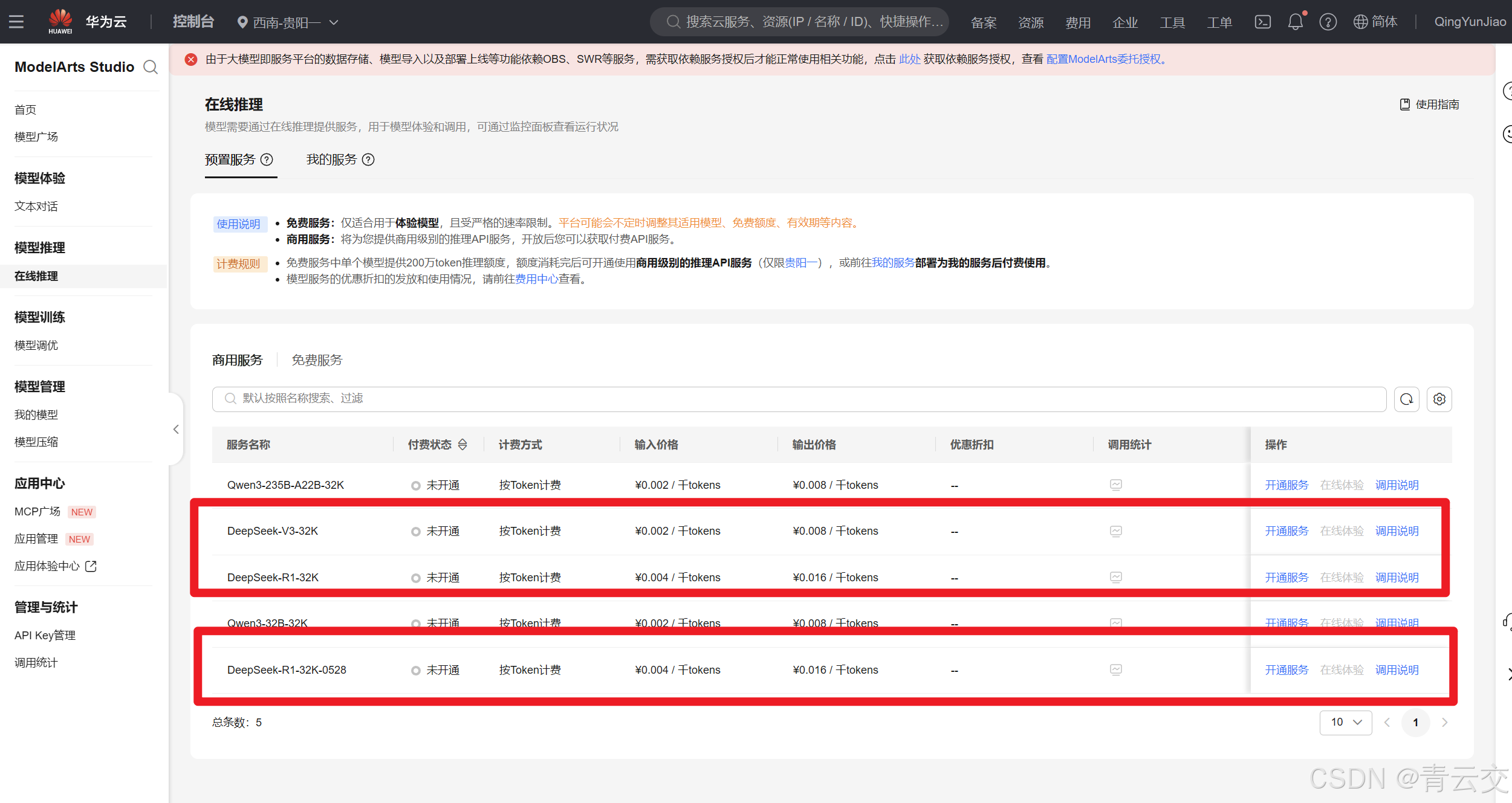The width and height of the screenshot is (1512, 803).
Task: Open call statistics for DeepSeek-R1-32K
Action: (x=1116, y=577)
